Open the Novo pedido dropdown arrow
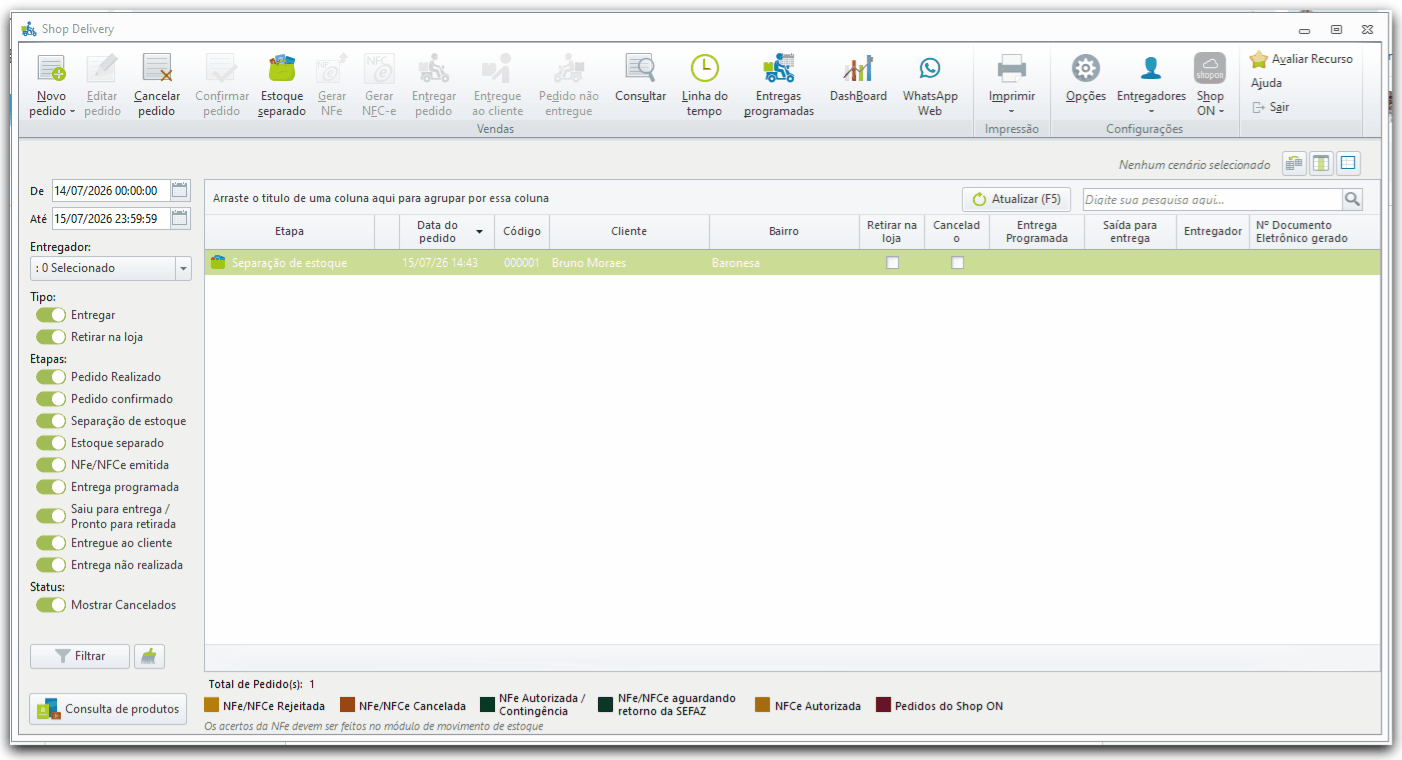This screenshot has height=760, width=1402. (73, 112)
